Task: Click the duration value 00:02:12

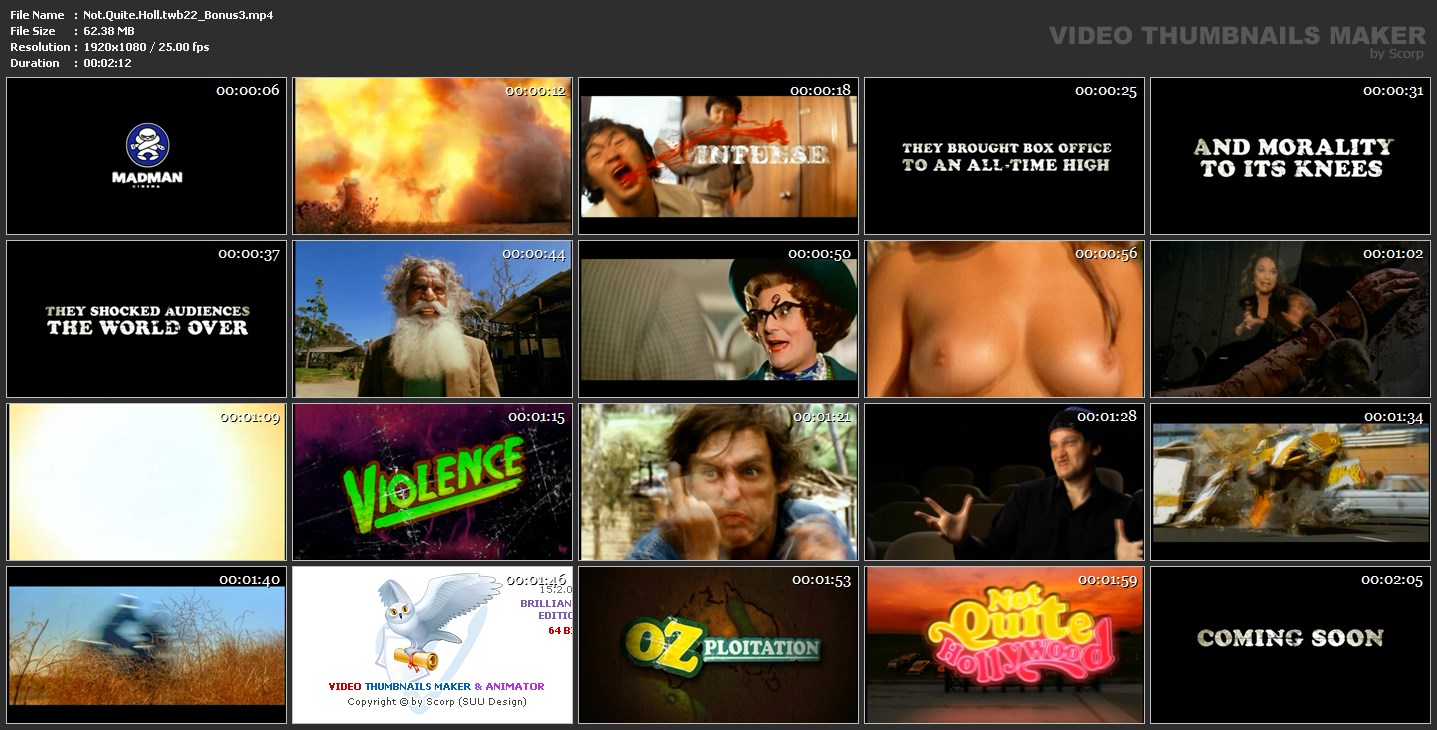Action: [107, 63]
